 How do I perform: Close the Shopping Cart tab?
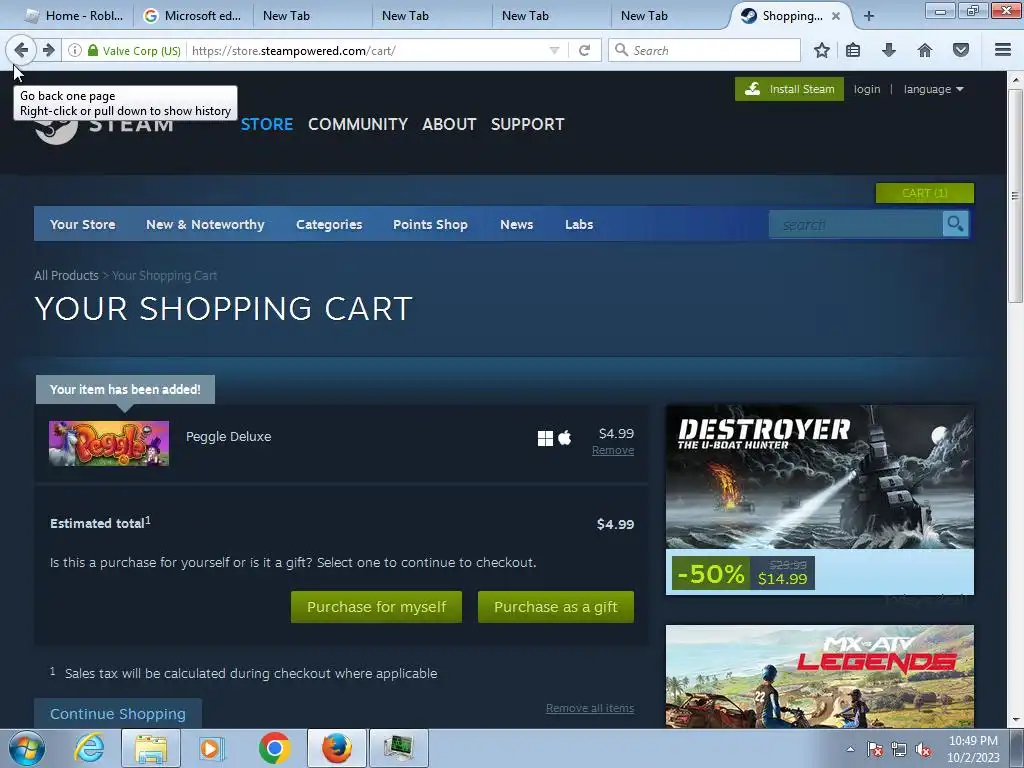[x=836, y=16]
